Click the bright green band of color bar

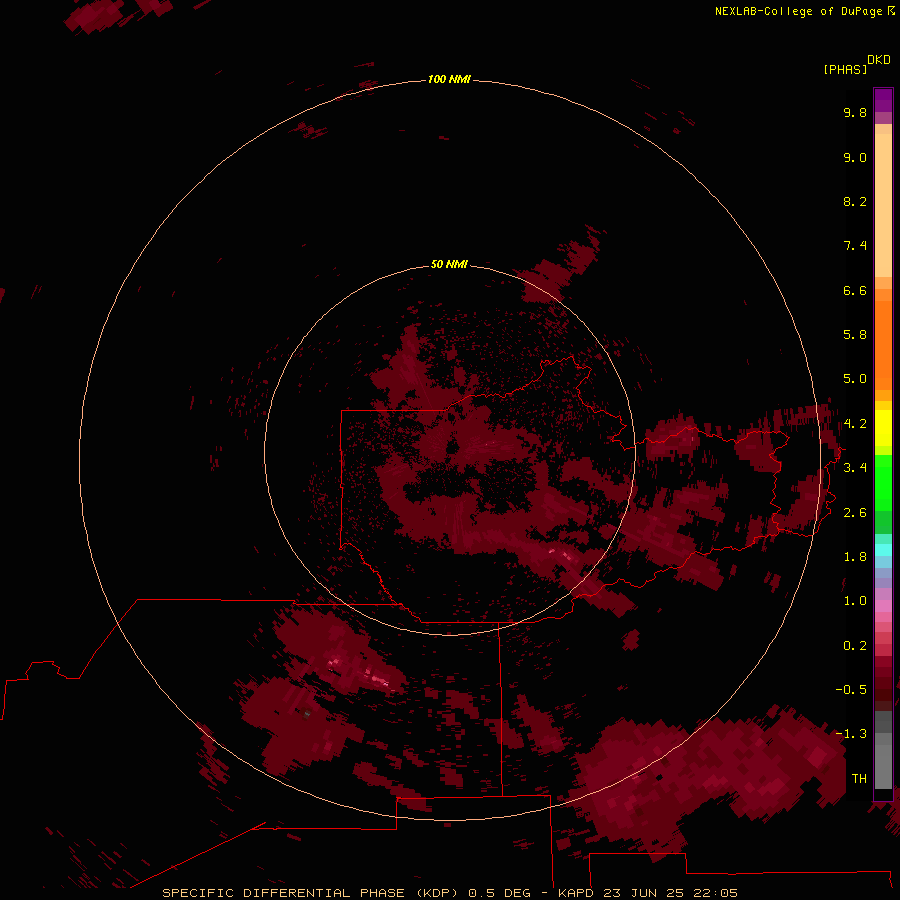tap(883, 482)
